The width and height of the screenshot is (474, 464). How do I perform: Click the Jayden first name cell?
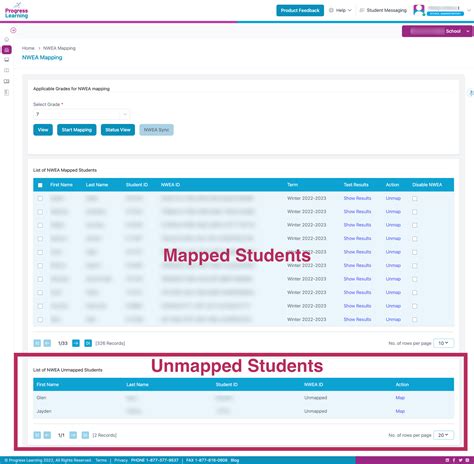pyautogui.click(x=44, y=411)
